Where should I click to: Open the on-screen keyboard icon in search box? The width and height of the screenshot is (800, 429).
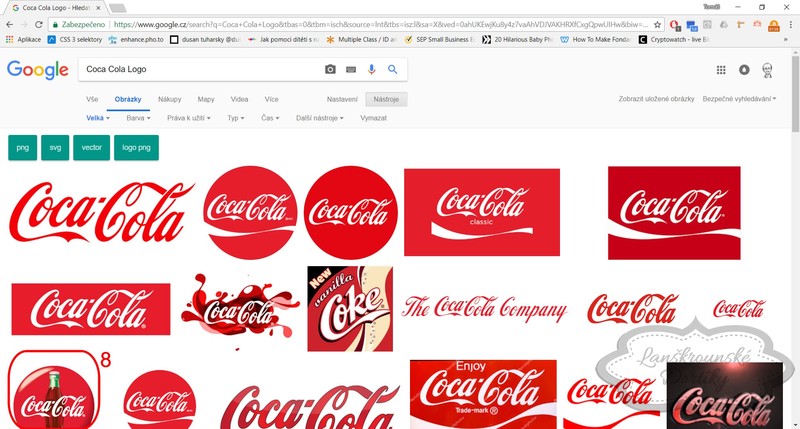351,69
